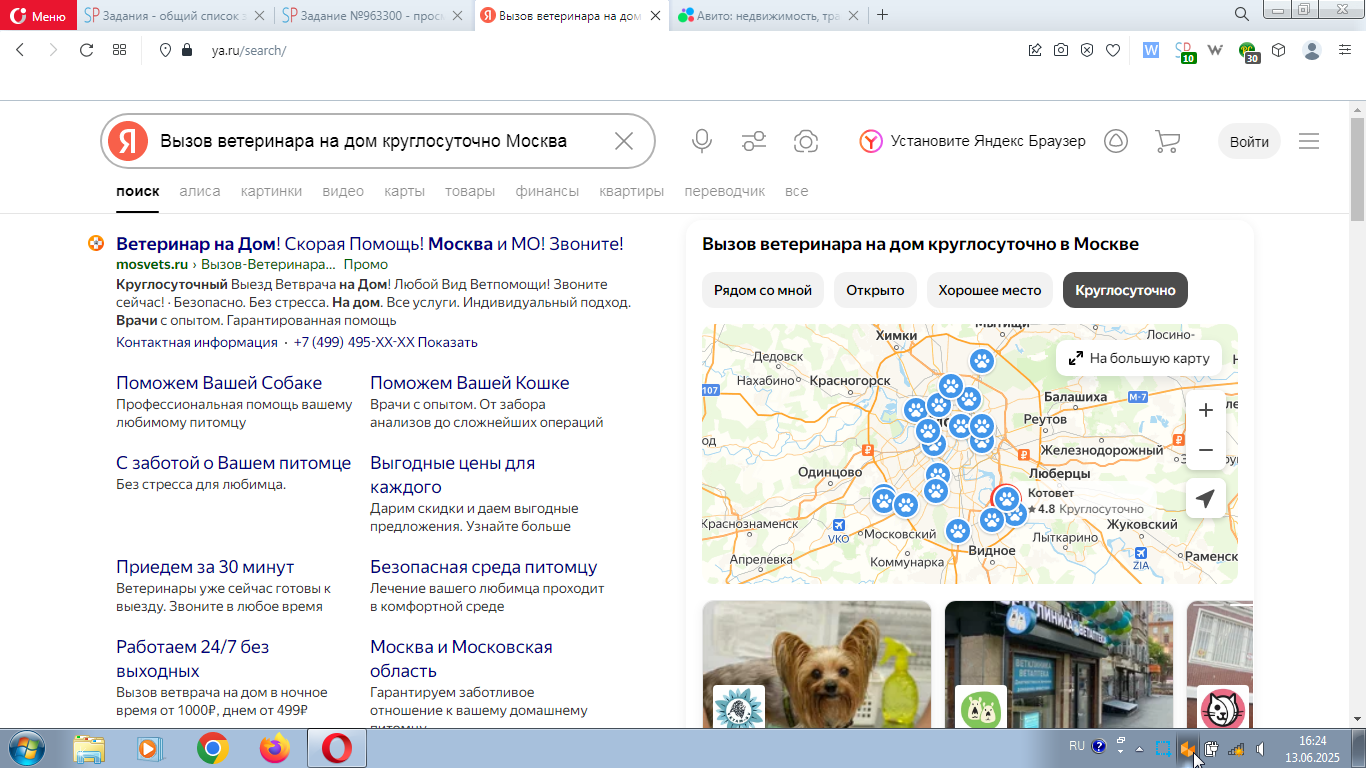Start voice search with microphone icon

(702, 141)
